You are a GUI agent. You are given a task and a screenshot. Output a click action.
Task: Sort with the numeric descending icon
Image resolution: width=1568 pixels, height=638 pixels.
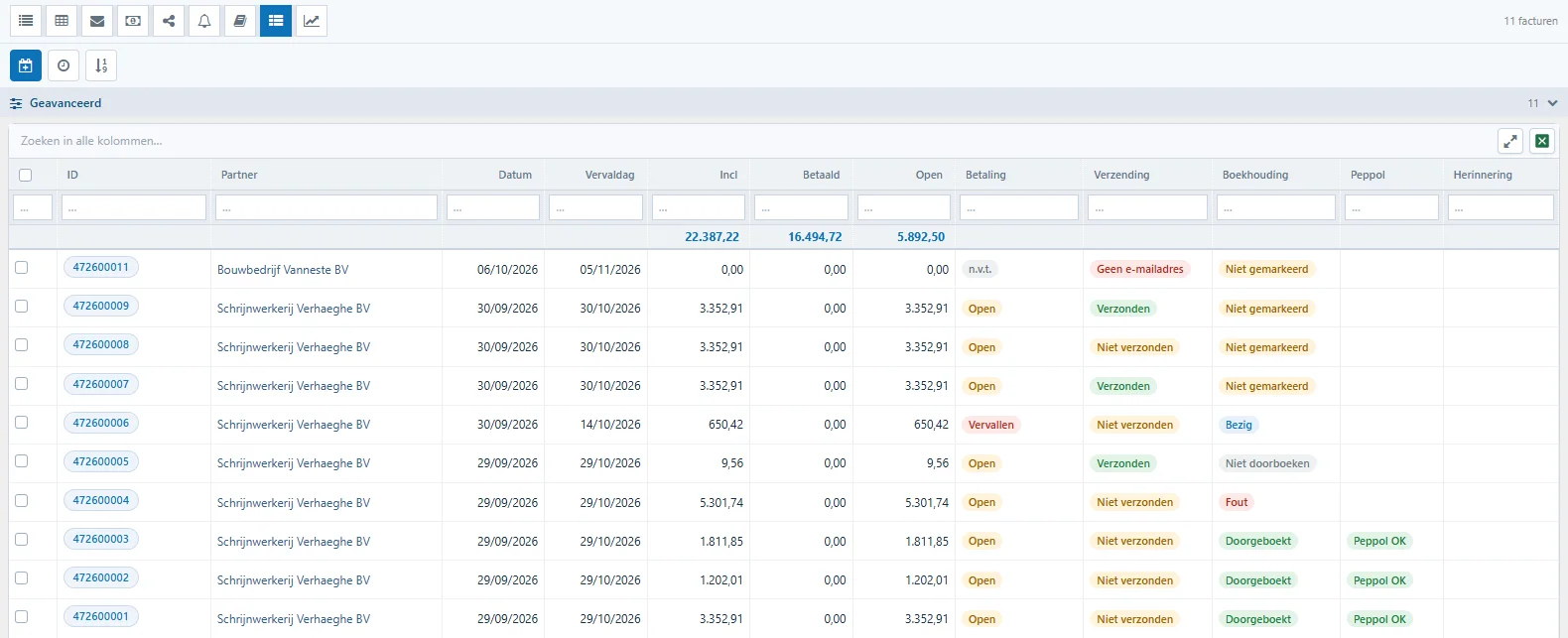(x=101, y=65)
